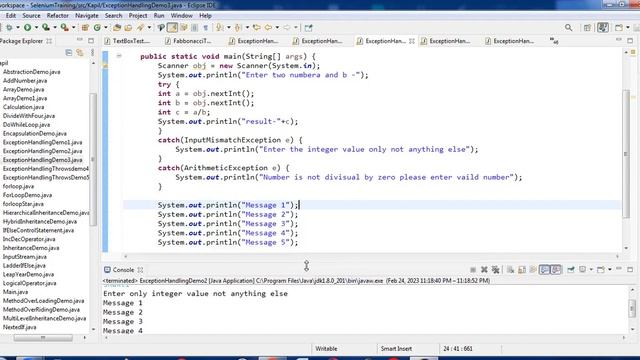Click Last Edit Location icon
This screenshot has width=640, height=360.
[x=256, y=28]
